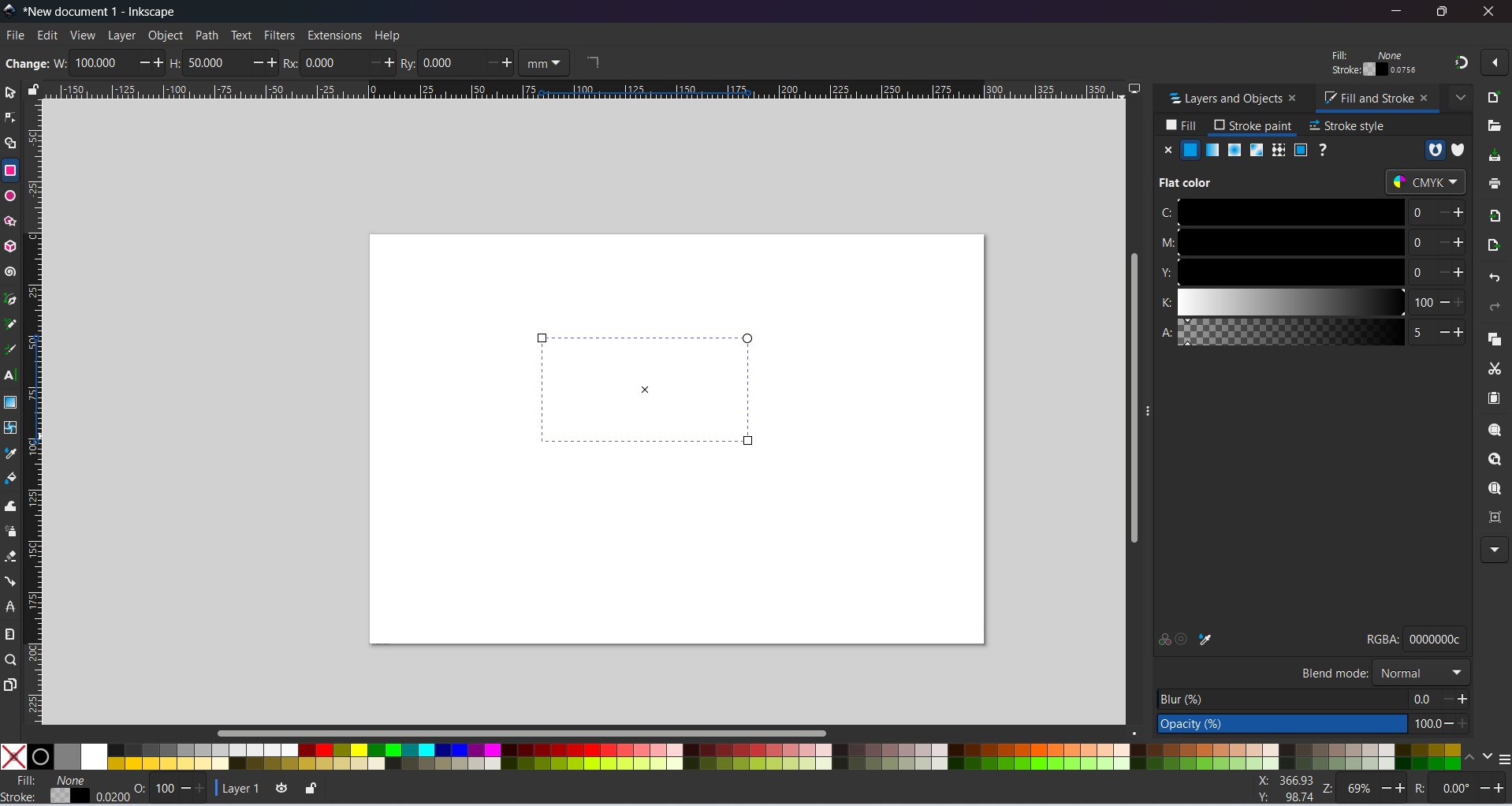
Task: Select the Text tool
Action: (x=10, y=376)
